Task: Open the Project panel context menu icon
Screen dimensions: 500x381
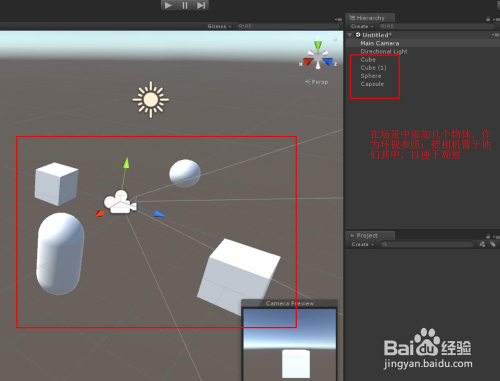Action: coord(496,237)
